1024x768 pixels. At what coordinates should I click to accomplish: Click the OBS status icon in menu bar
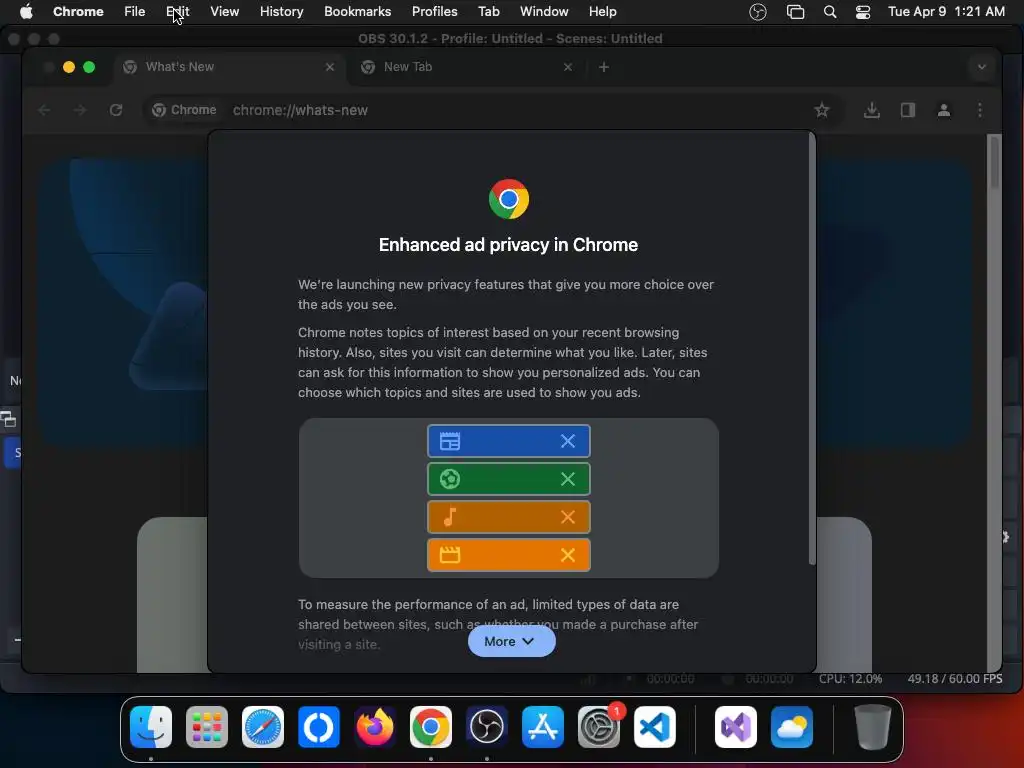(x=758, y=12)
